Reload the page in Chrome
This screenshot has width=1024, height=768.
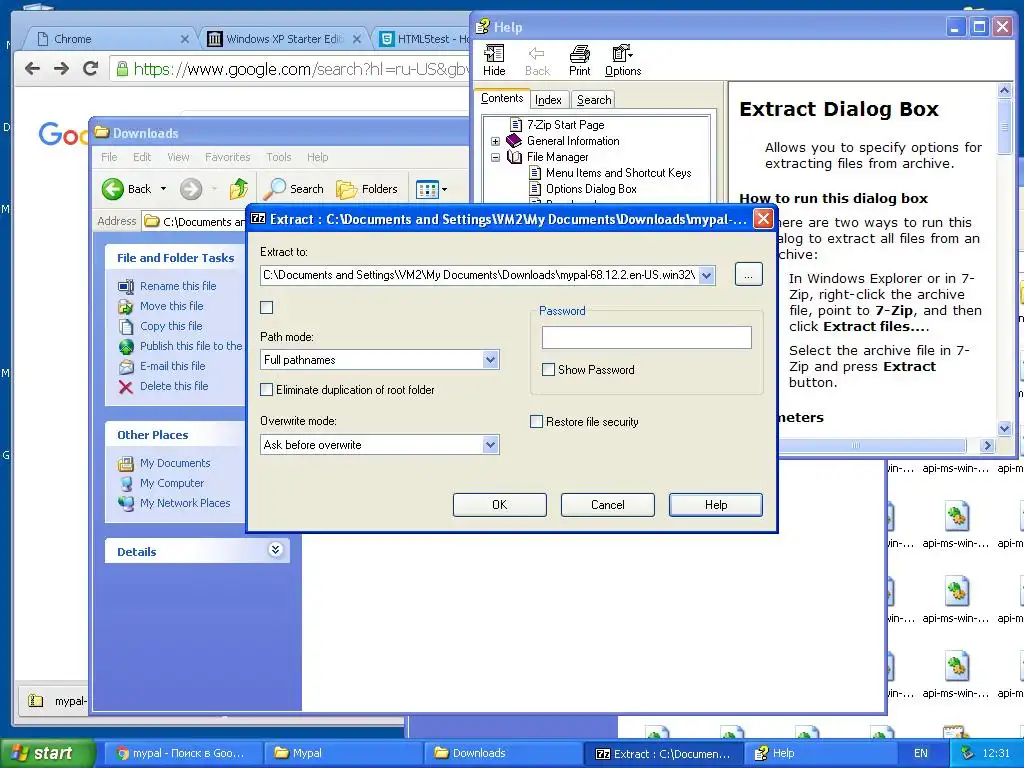point(90,69)
